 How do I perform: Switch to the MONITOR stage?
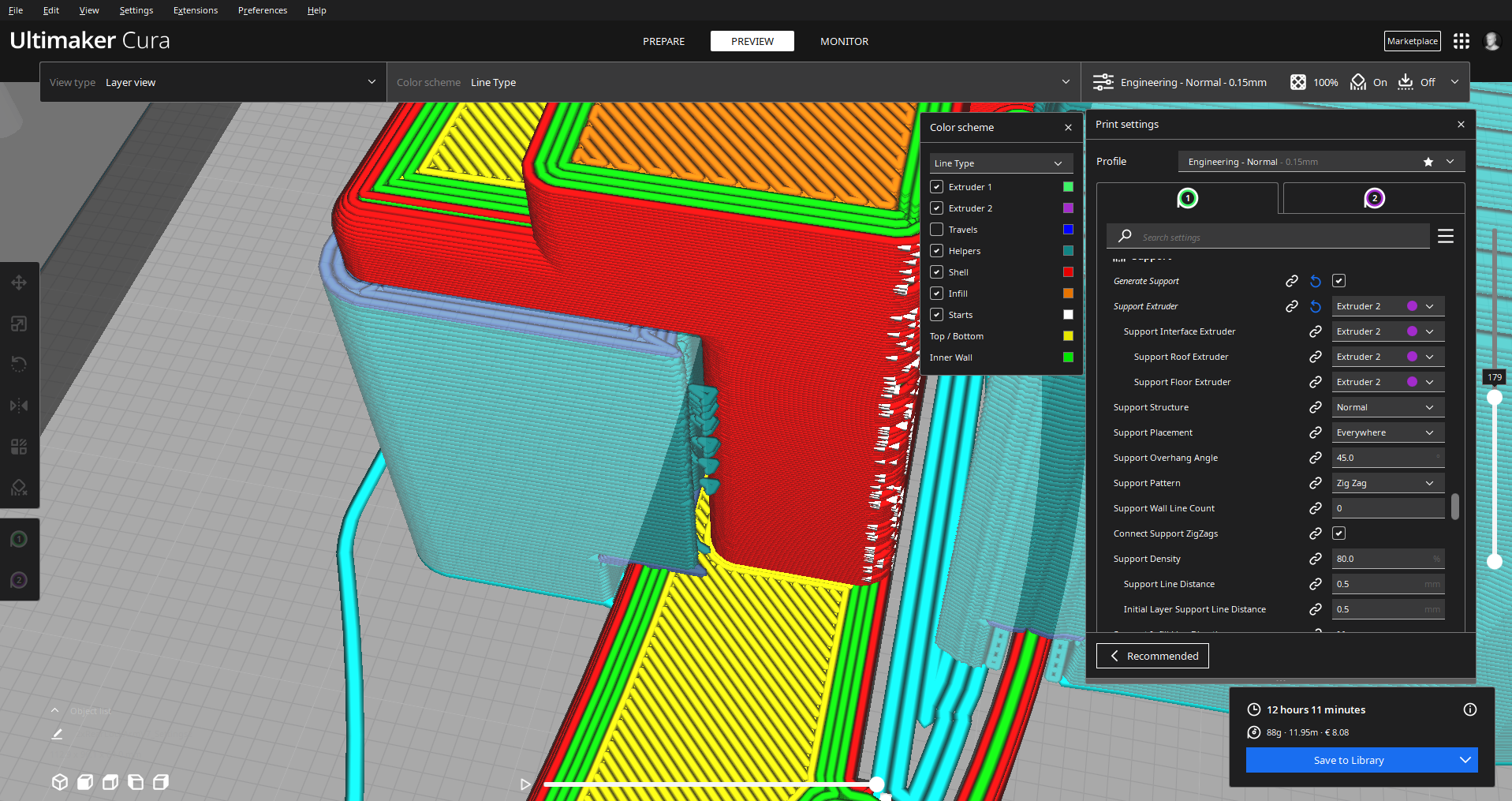pos(844,41)
